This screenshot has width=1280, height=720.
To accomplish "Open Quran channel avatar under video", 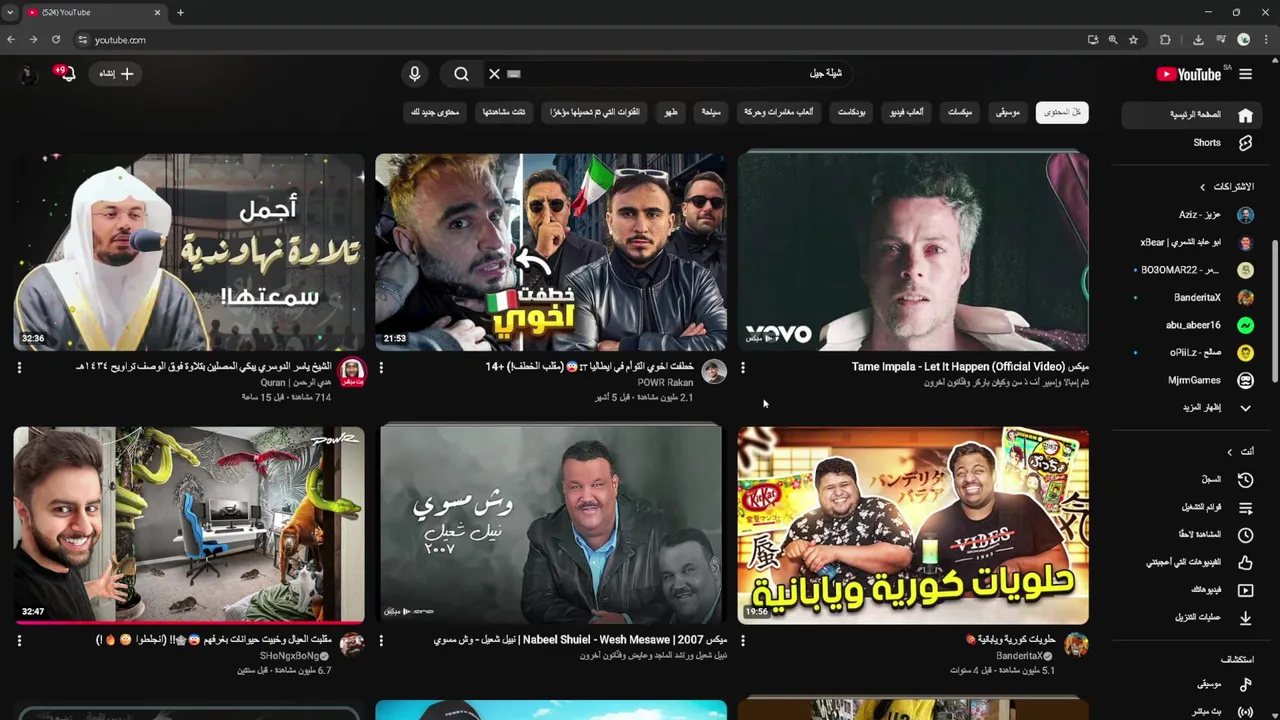I will click(x=352, y=372).
